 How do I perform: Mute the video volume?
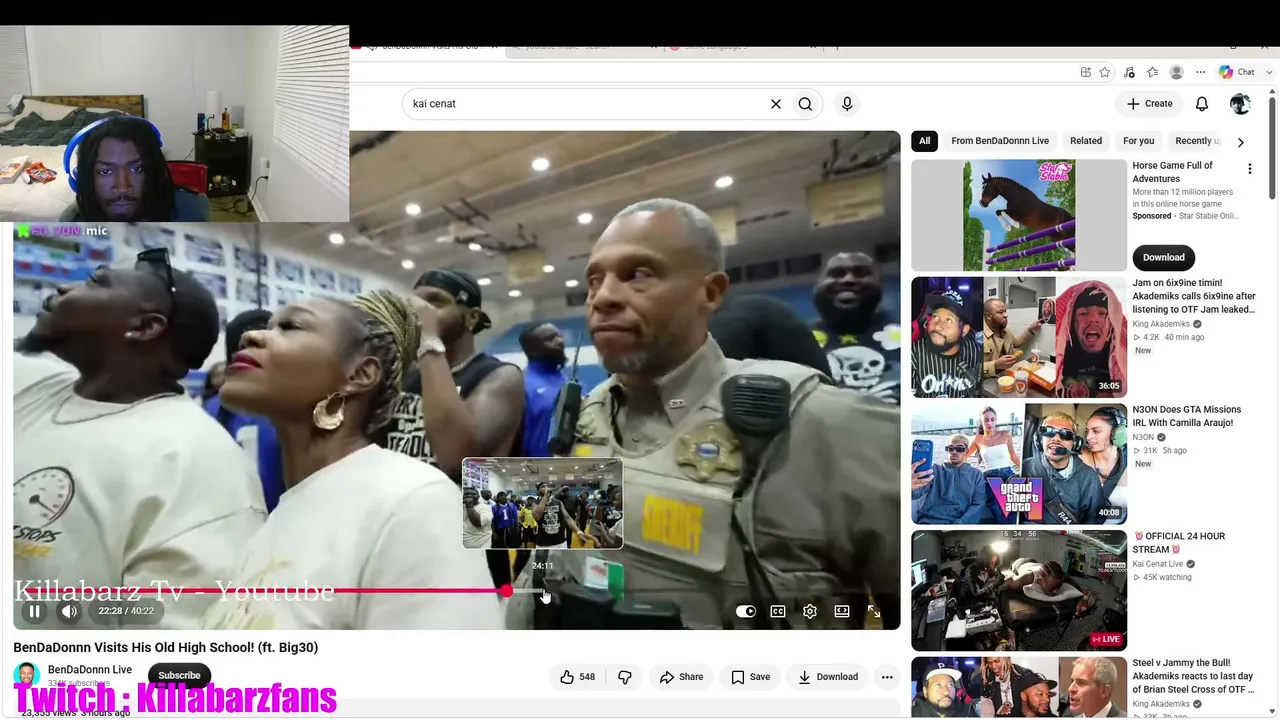(69, 611)
